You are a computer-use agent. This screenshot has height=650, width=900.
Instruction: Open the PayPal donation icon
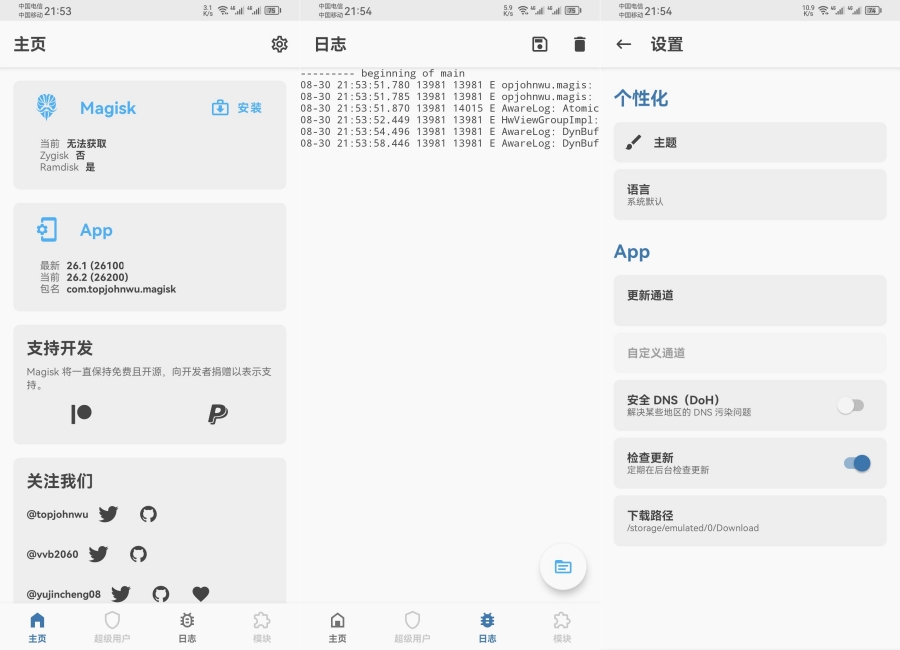point(218,413)
